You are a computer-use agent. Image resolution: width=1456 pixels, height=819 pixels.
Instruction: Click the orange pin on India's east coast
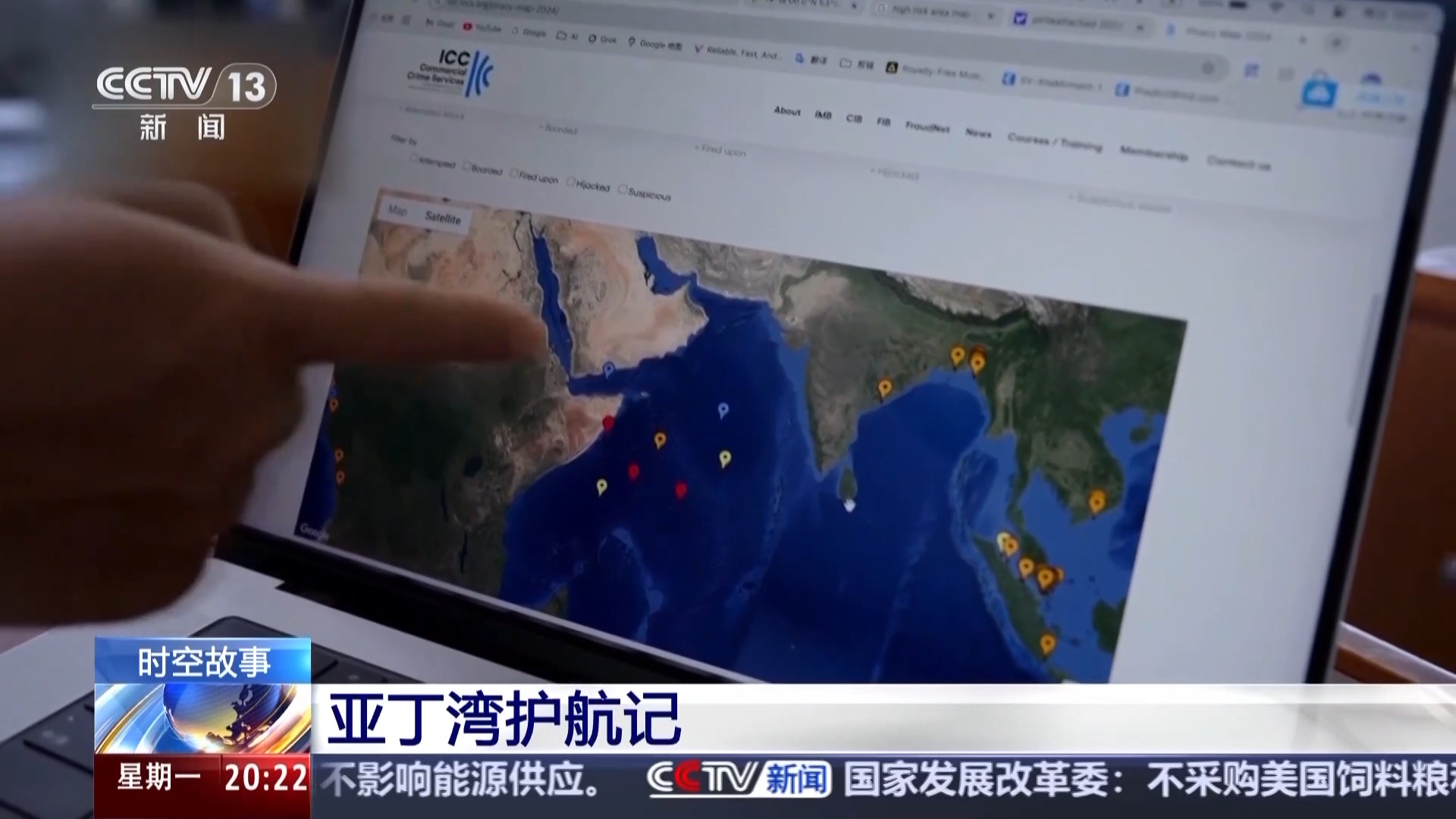click(884, 388)
